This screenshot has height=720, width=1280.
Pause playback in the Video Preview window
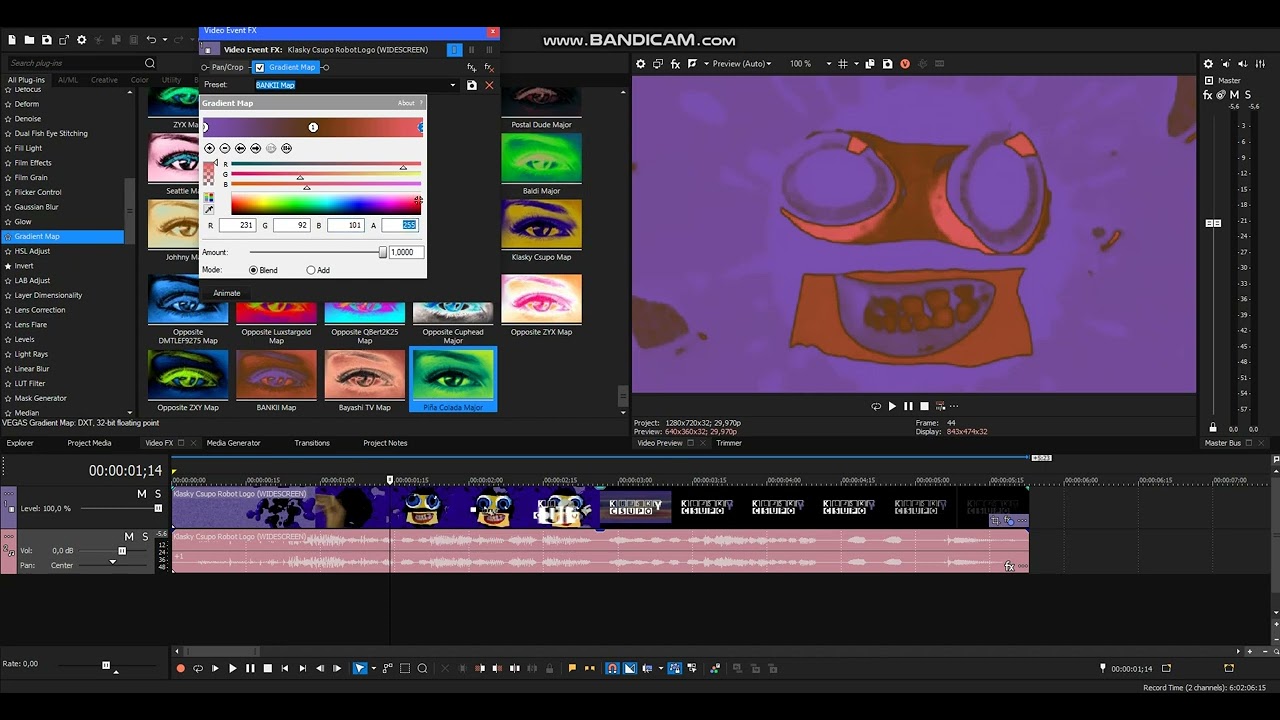click(908, 406)
